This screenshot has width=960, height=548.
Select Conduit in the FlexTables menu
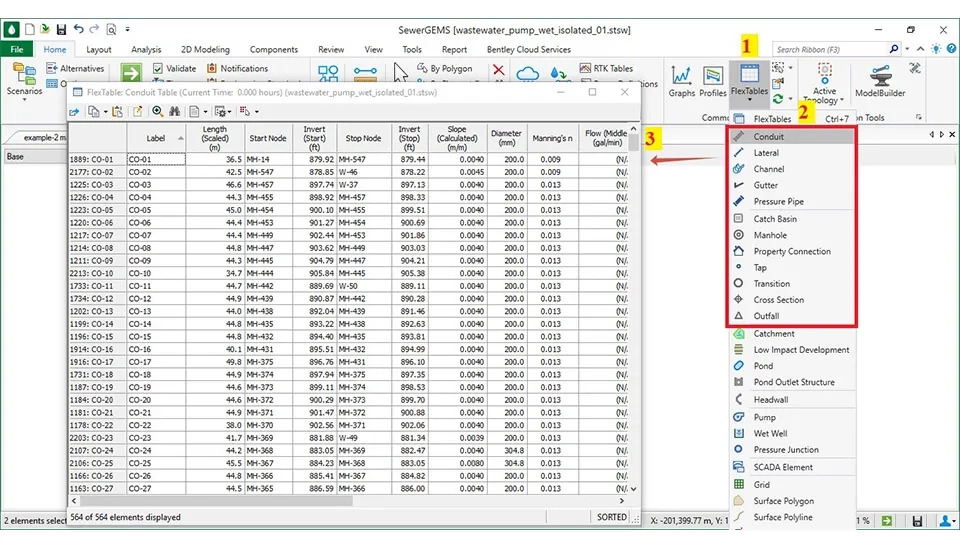(x=768, y=137)
